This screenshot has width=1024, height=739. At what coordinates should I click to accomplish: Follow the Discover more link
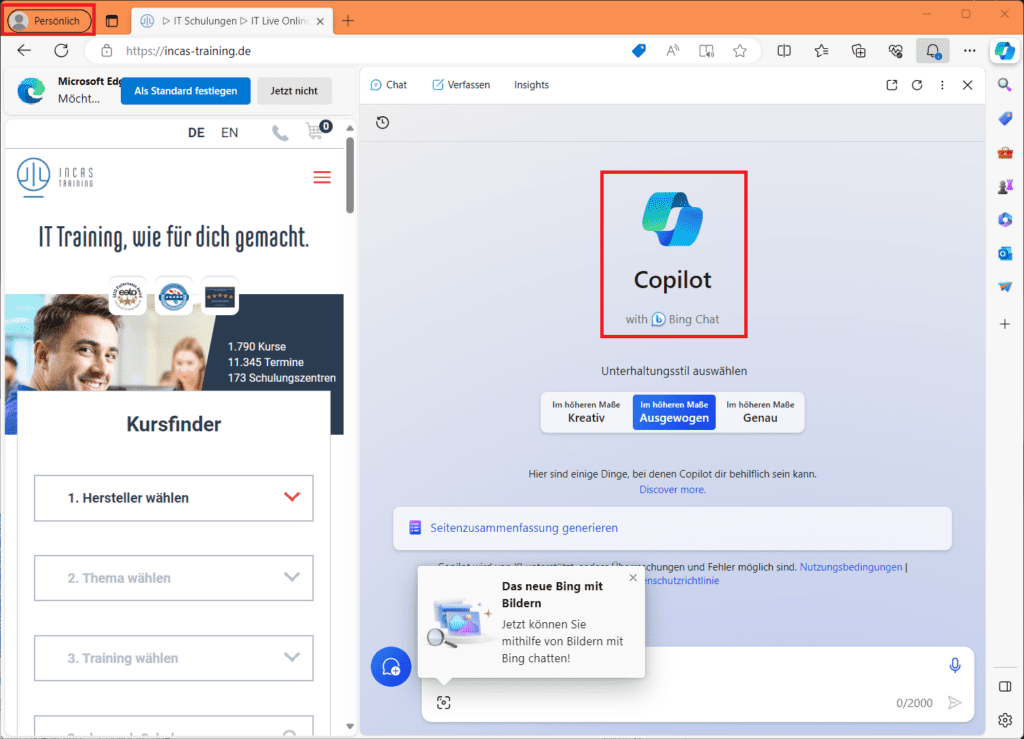point(672,490)
